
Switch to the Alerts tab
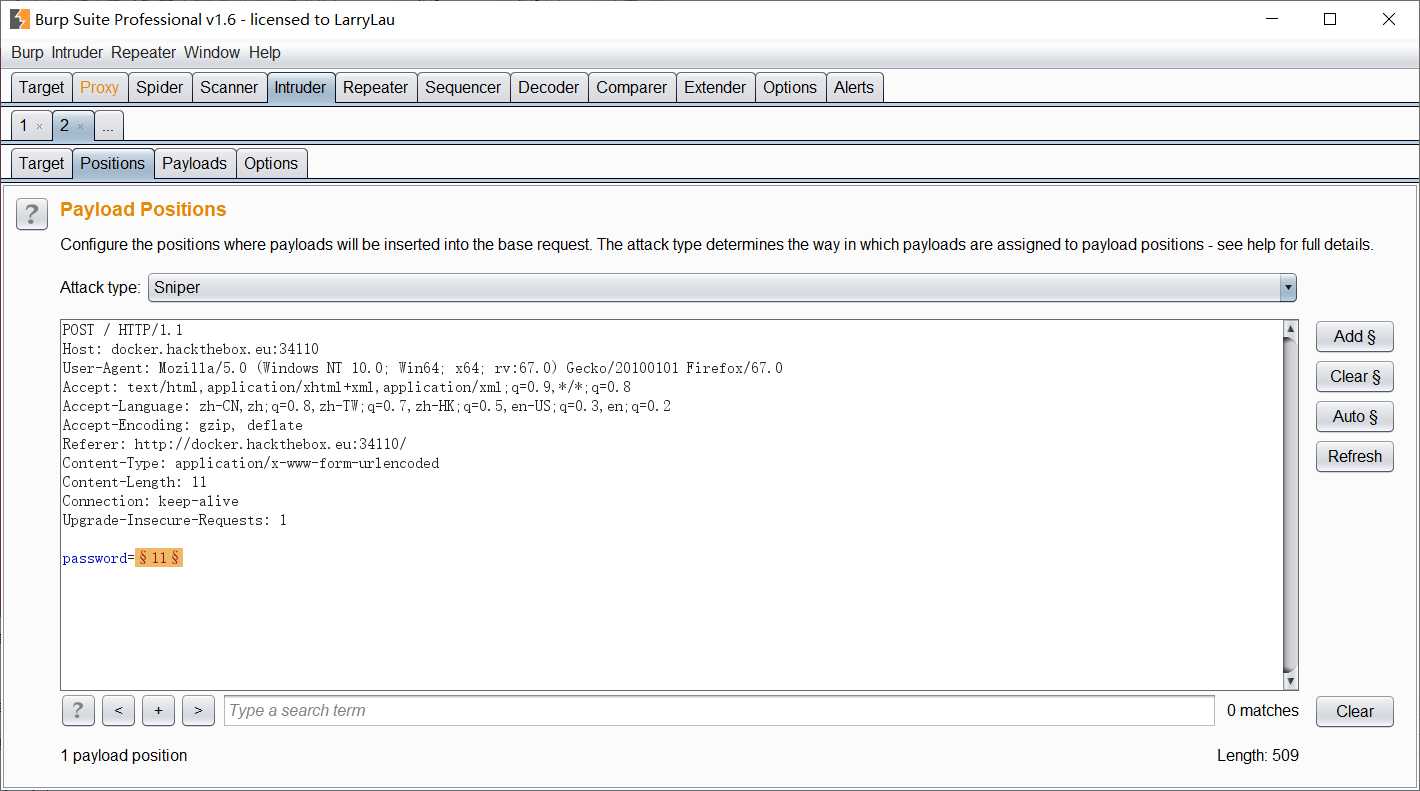854,87
